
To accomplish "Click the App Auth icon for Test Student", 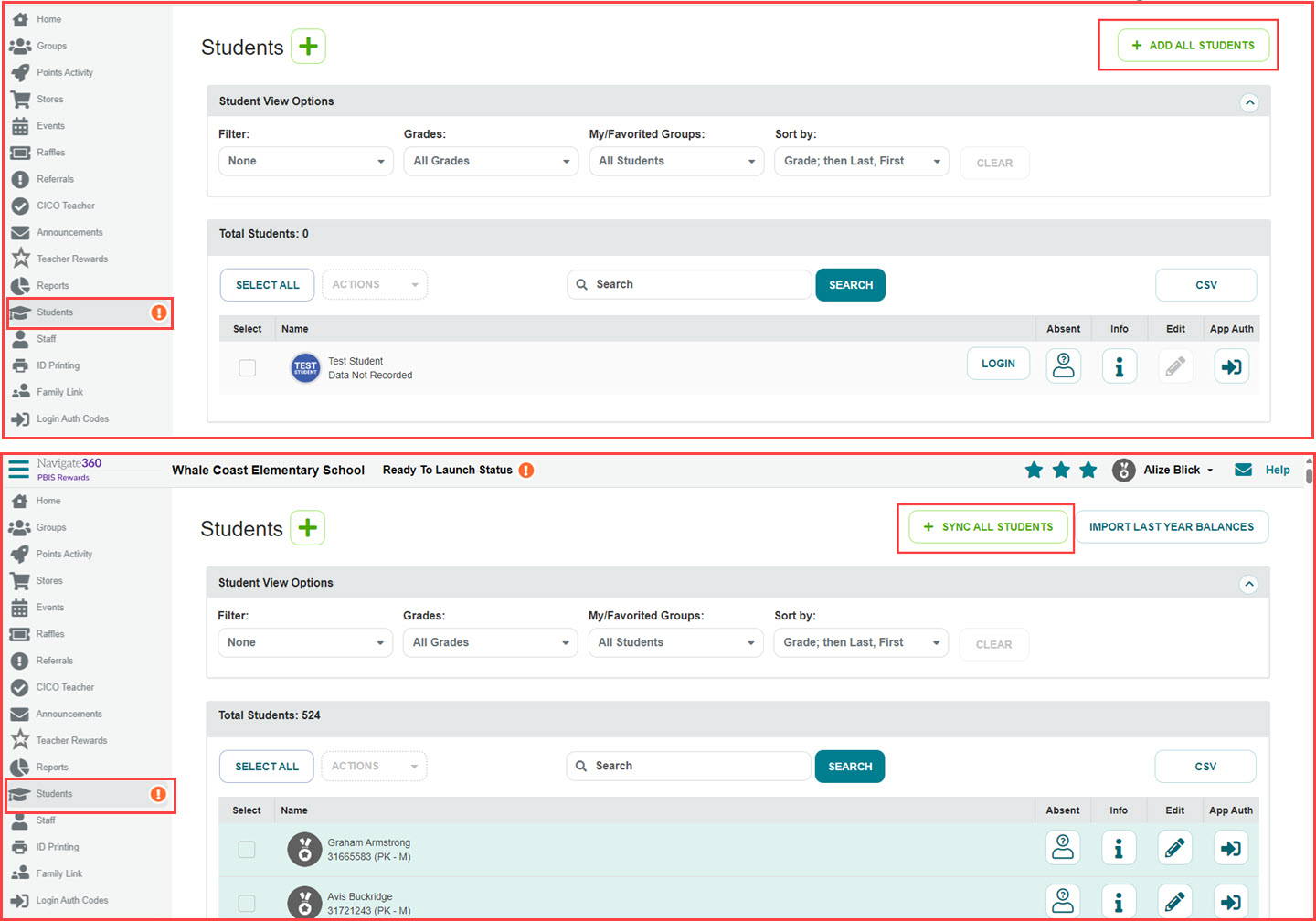I will pos(1232,366).
